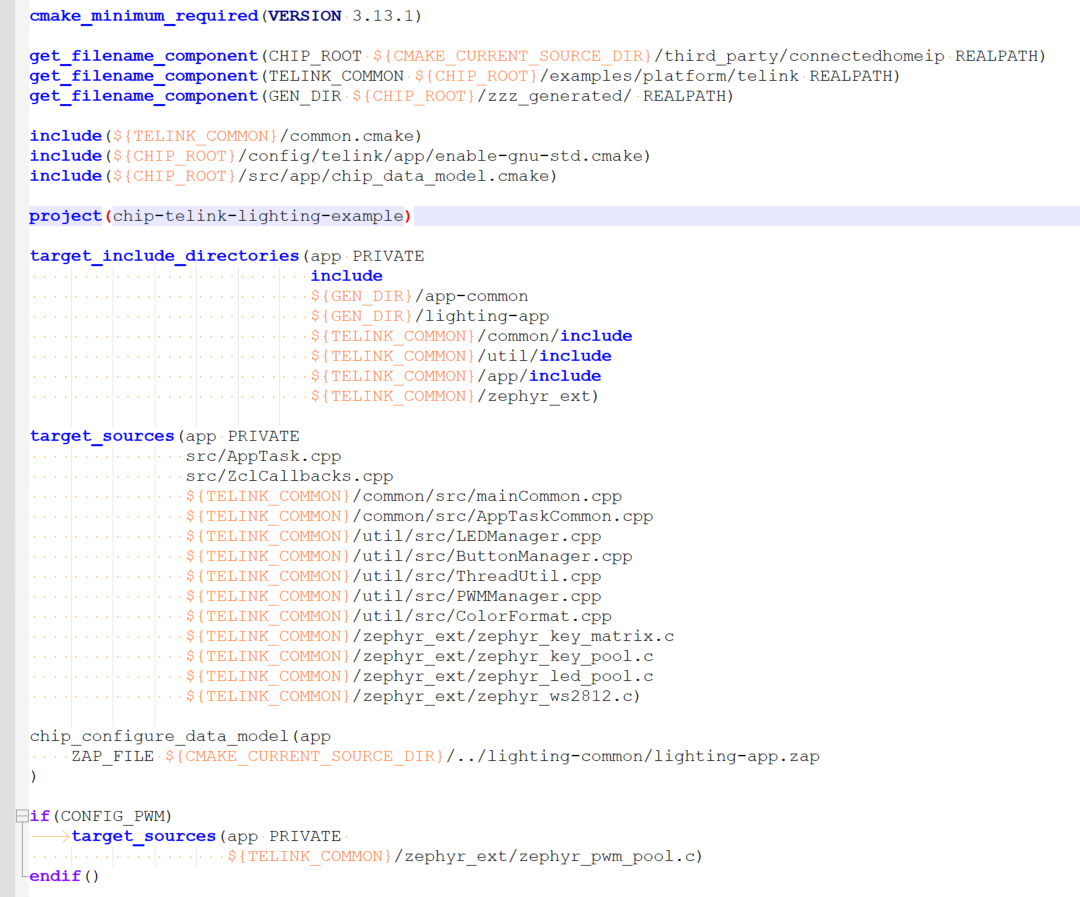Click the endif() statement
The height and width of the screenshot is (897, 1080).
coord(65,876)
